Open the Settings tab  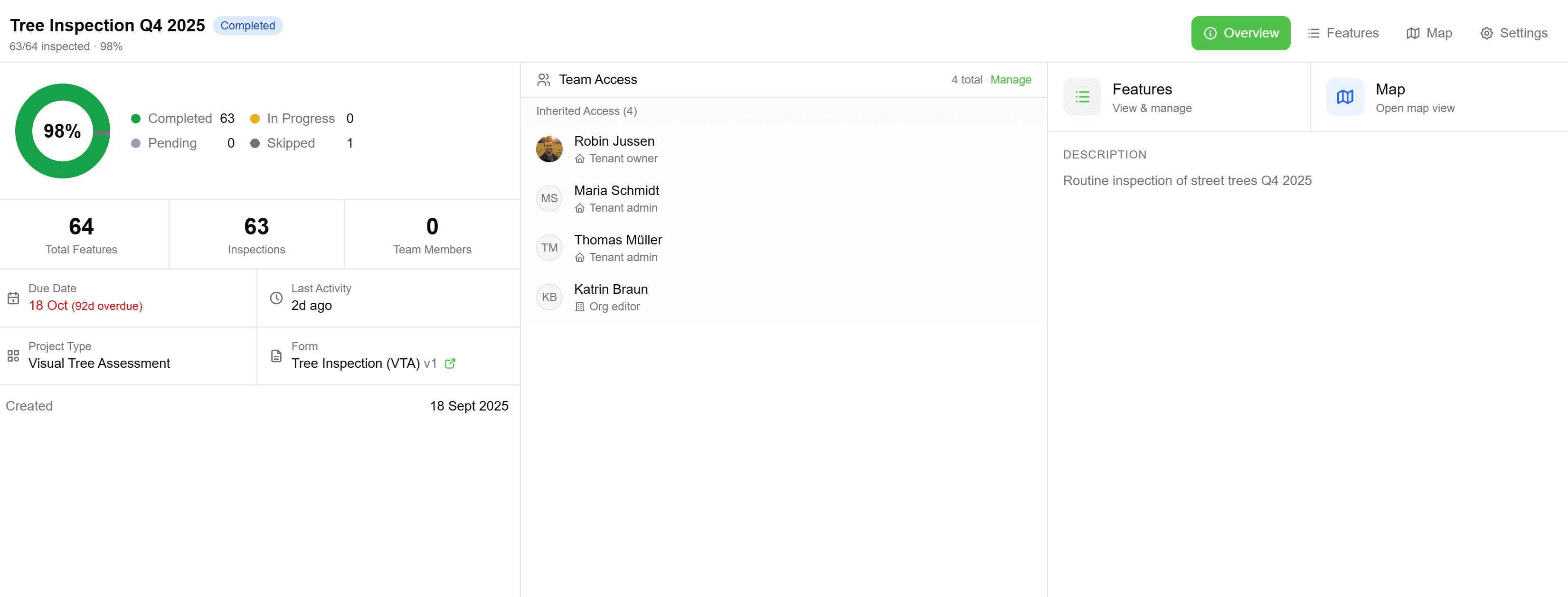(1513, 33)
